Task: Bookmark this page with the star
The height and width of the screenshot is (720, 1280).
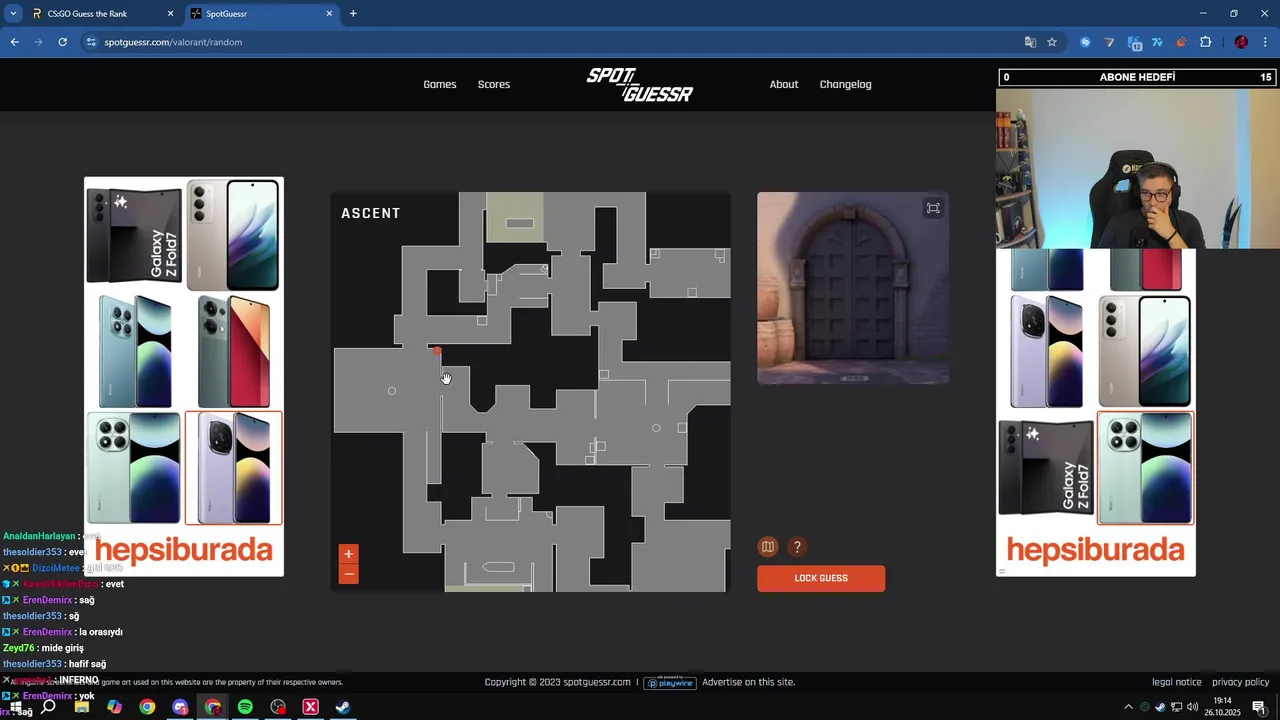Action: click(x=1052, y=42)
